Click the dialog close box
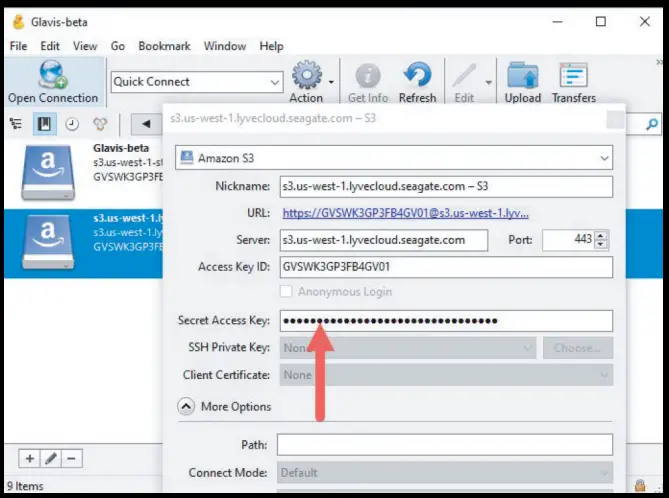Image resolution: width=669 pixels, height=498 pixels. click(x=615, y=120)
